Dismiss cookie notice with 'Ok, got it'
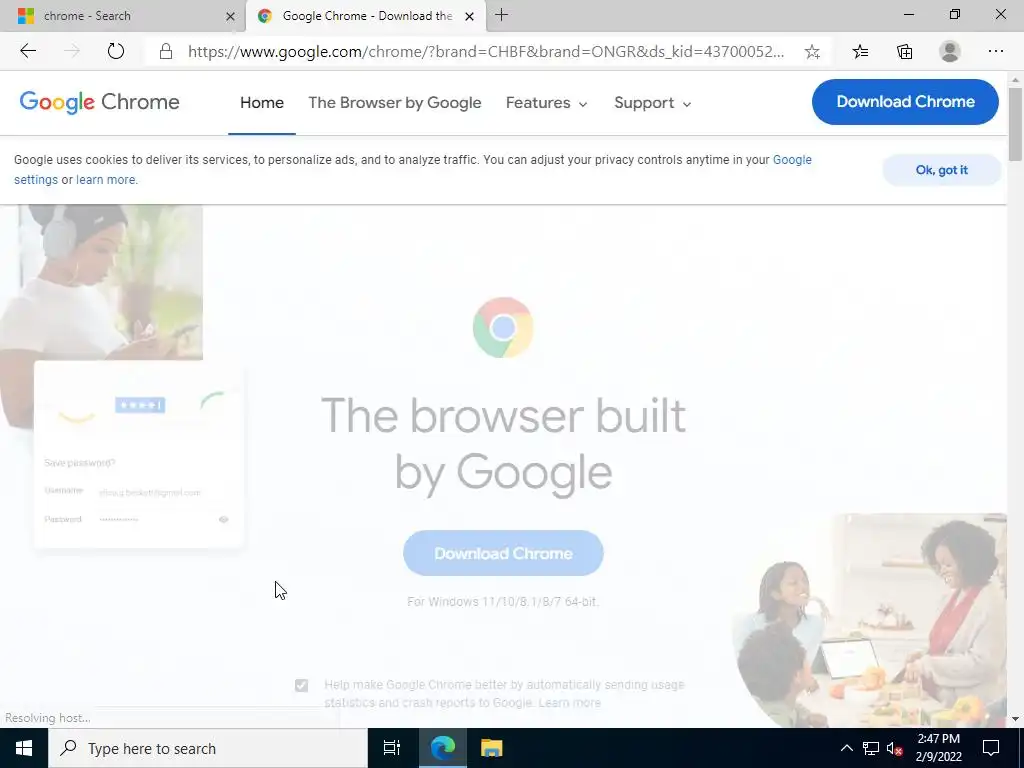The image size is (1024, 768). (941, 170)
